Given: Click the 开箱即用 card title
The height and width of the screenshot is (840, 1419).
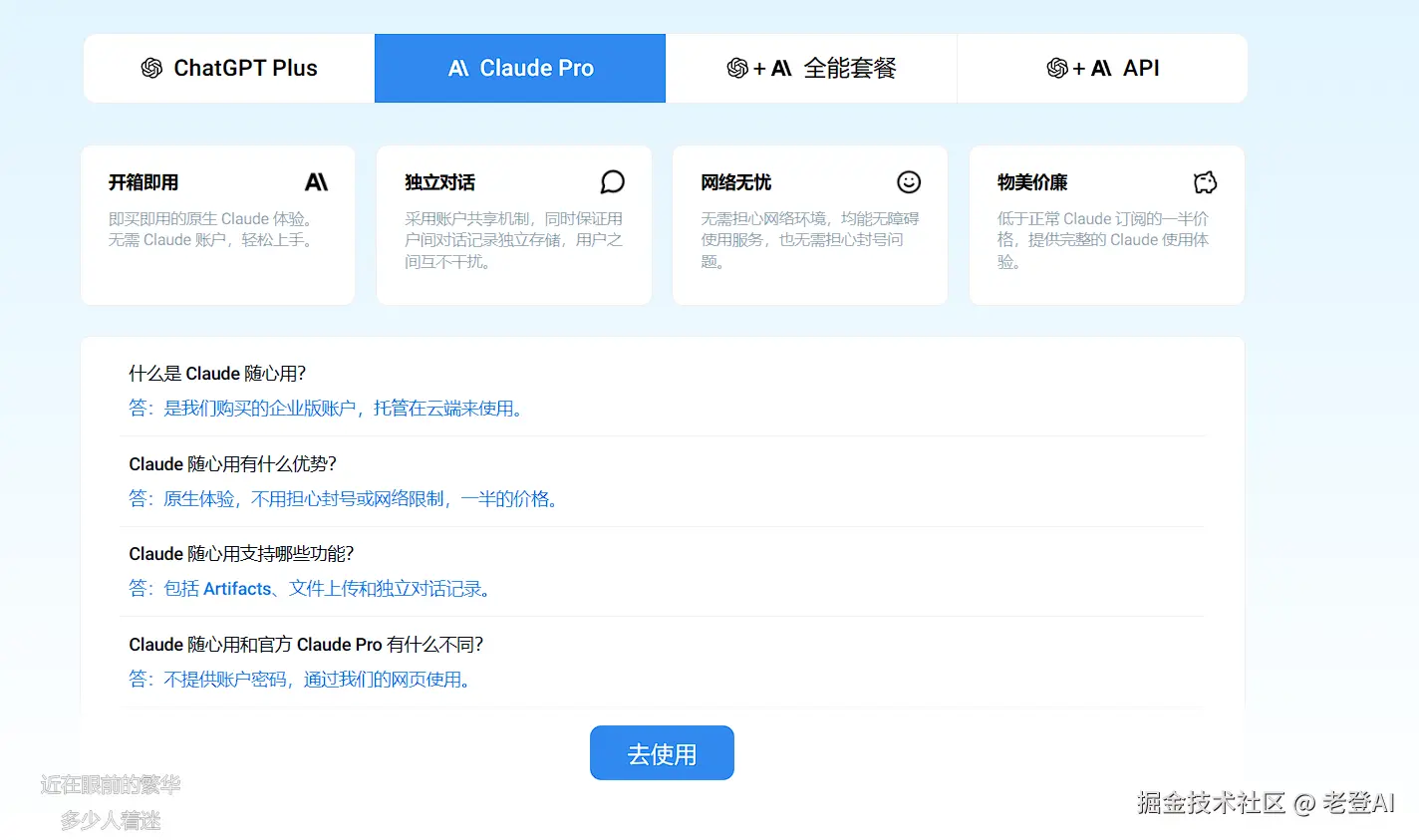Looking at the screenshot, I should (143, 182).
